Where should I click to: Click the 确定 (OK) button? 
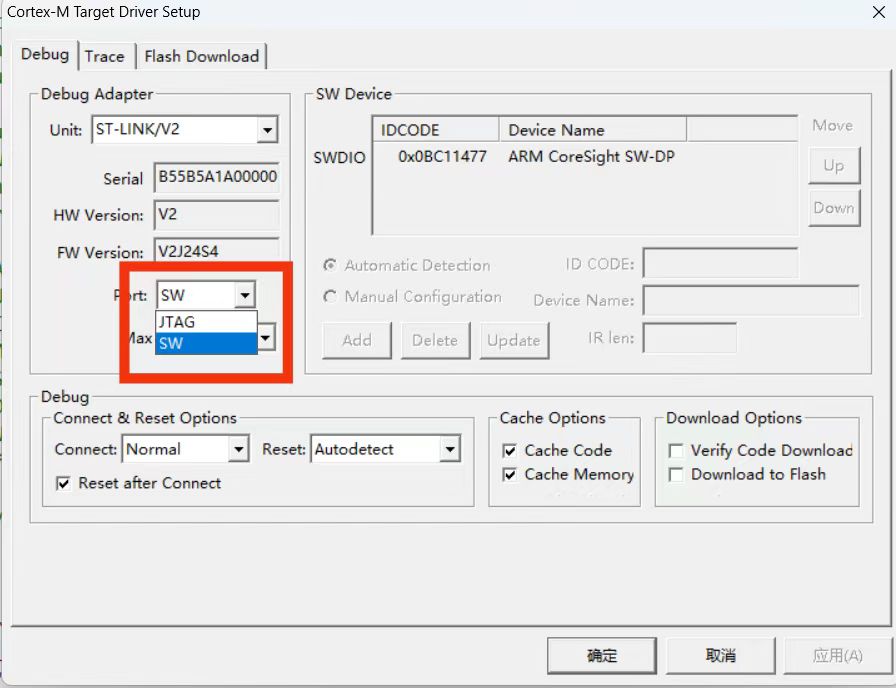[602, 656]
